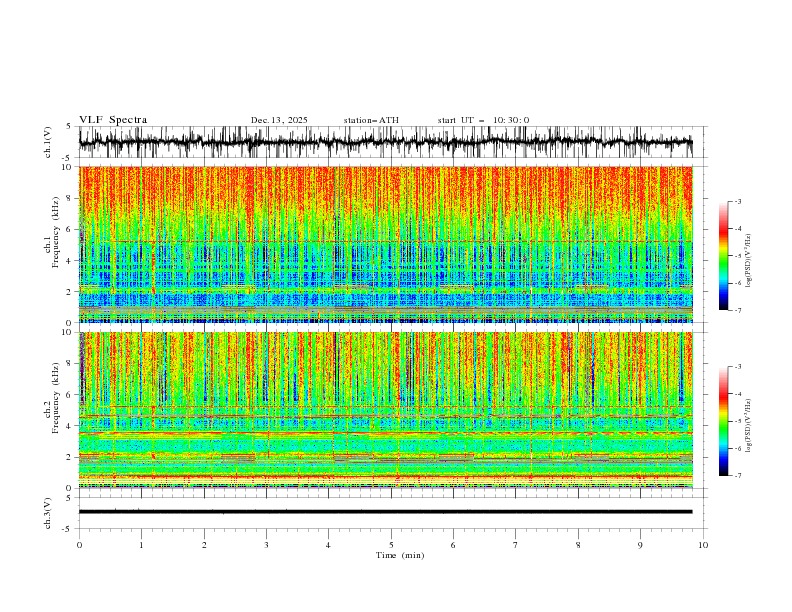
Task: Click time axis tick label "10"
Action: click(703, 545)
